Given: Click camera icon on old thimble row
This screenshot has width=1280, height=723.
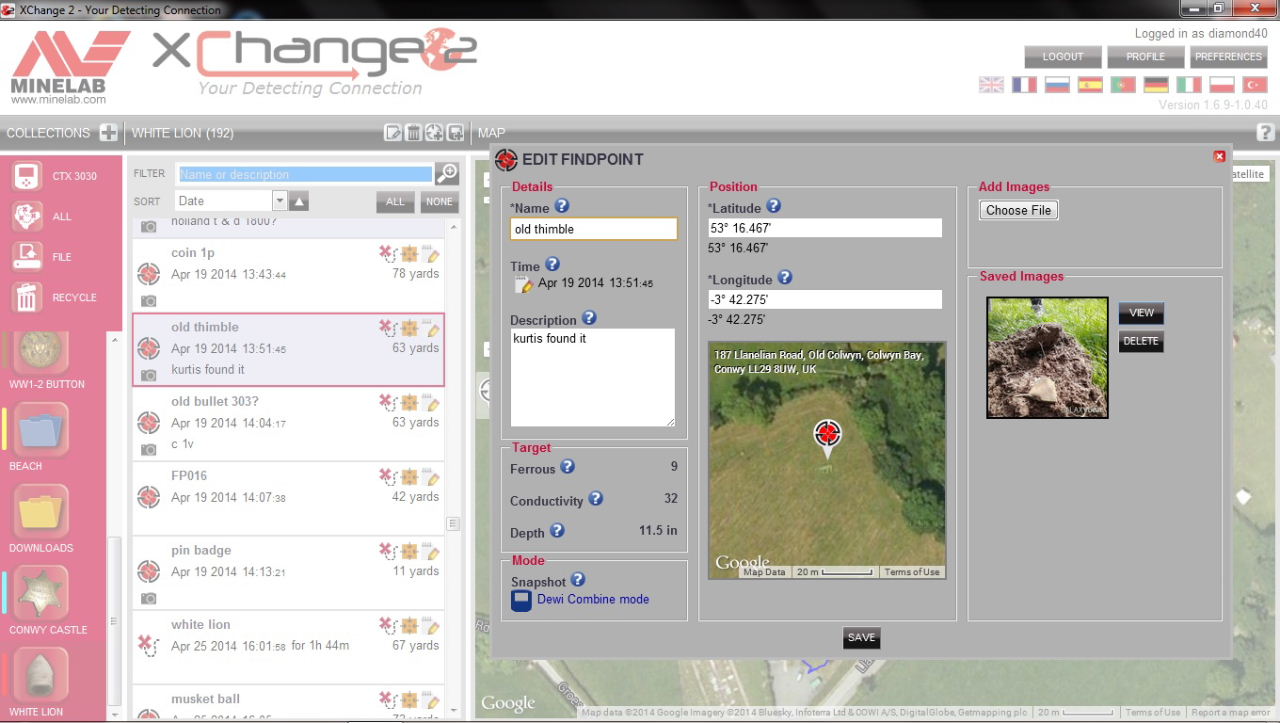Looking at the screenshot, I should (x=149, y=375).
